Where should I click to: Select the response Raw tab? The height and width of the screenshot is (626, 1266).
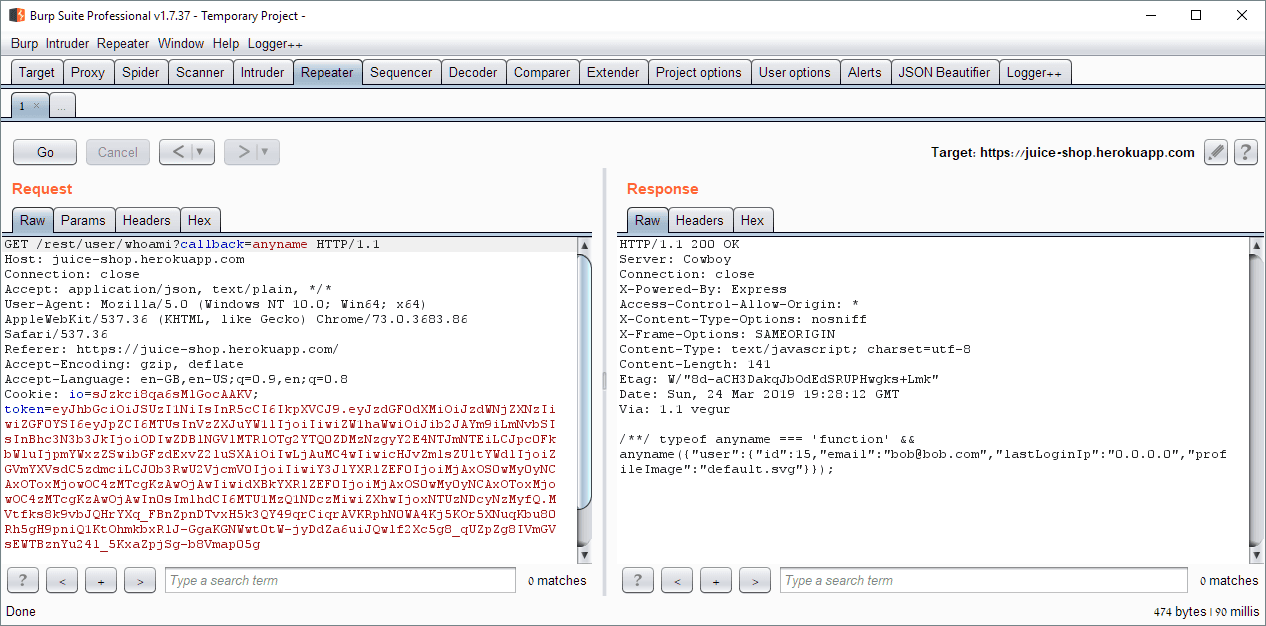coord(648,220)
